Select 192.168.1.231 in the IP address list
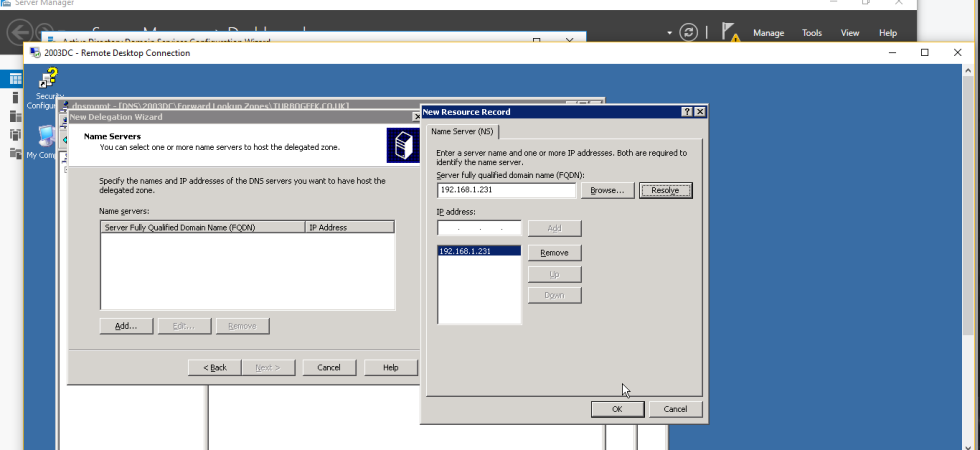The width and height of the screenshot is (980, 450). [479, 251]
